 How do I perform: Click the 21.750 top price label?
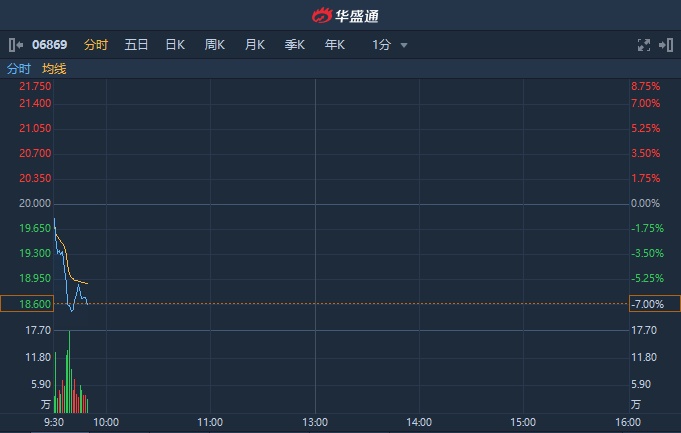click(35, 86)
